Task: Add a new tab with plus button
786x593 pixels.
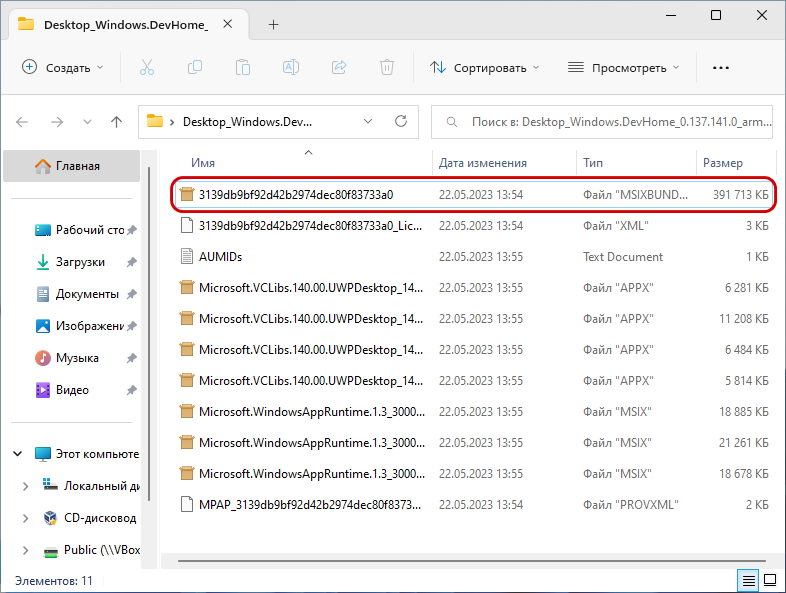Action: pyautogui.click(x=274, y=24)
